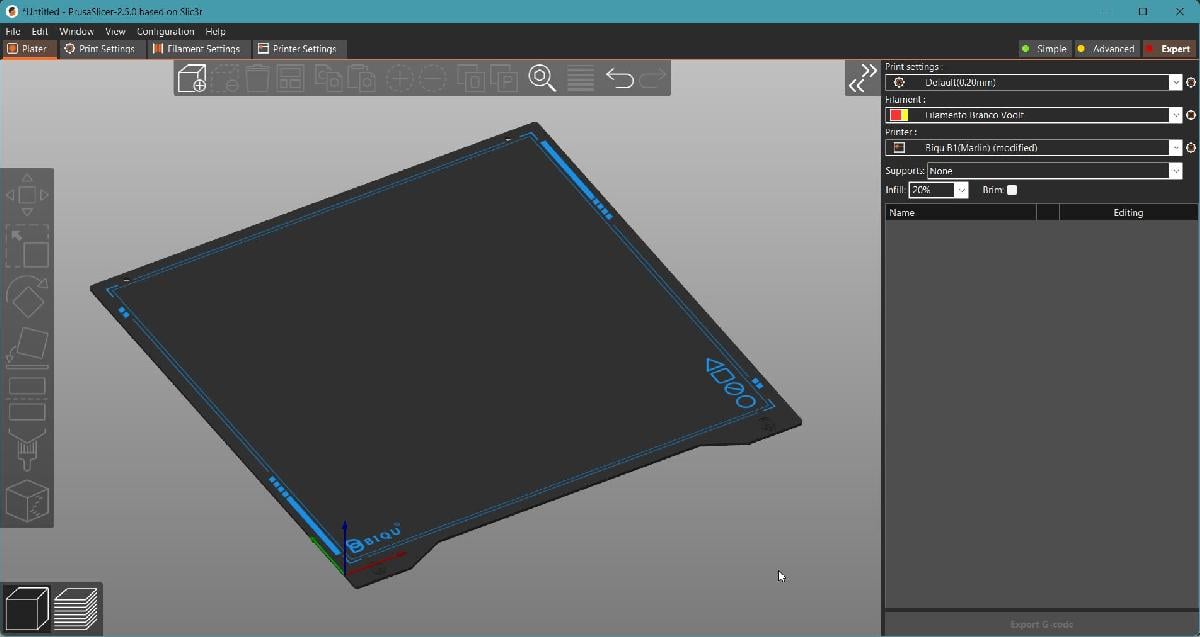This screenshot has height=637, width=1200.
Task: Select the Move tool in left toolbar
Action: (x=27, y=195)
